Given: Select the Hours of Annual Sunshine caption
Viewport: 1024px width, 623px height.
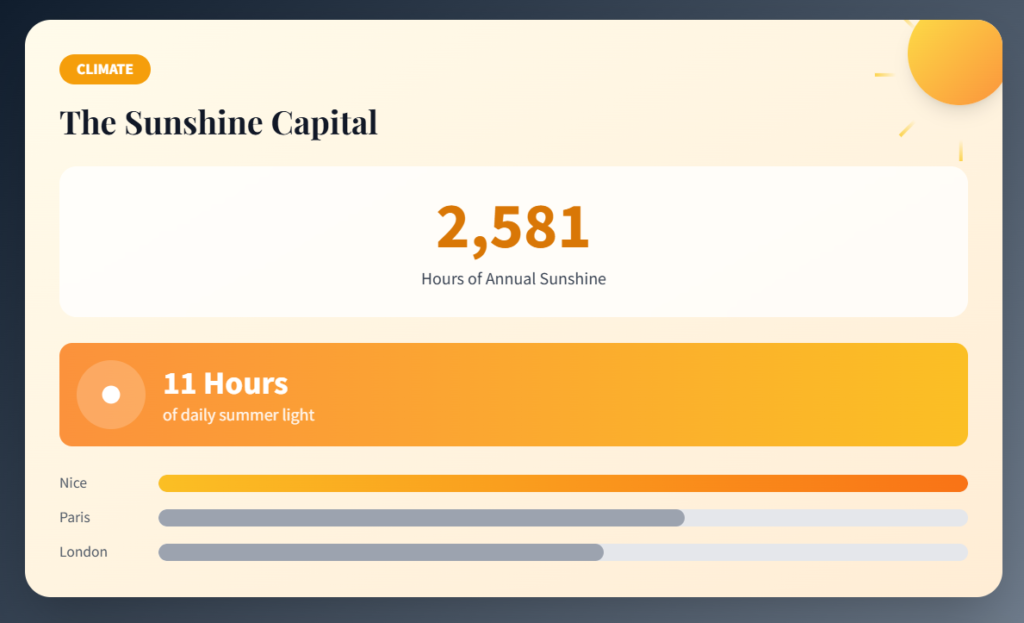Looking at the screenshot, I should pos(513,279).
